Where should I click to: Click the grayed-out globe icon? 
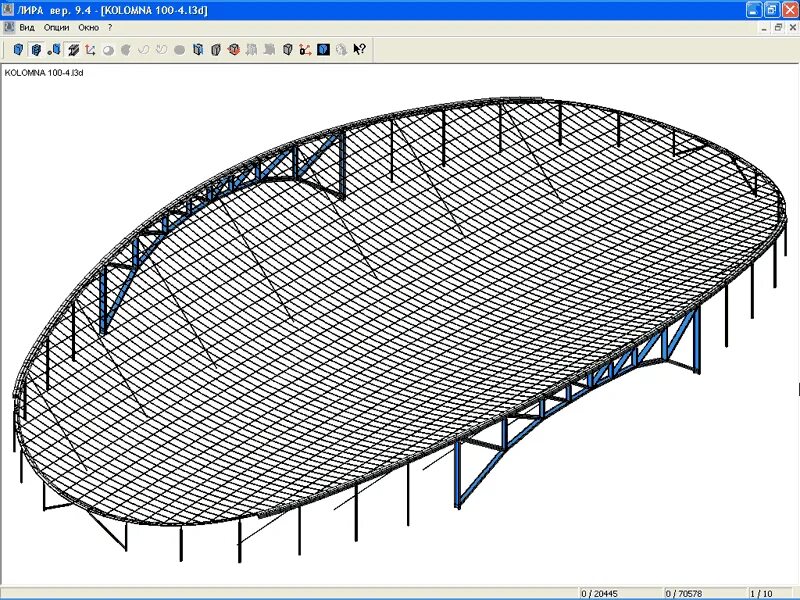point(341,49)
